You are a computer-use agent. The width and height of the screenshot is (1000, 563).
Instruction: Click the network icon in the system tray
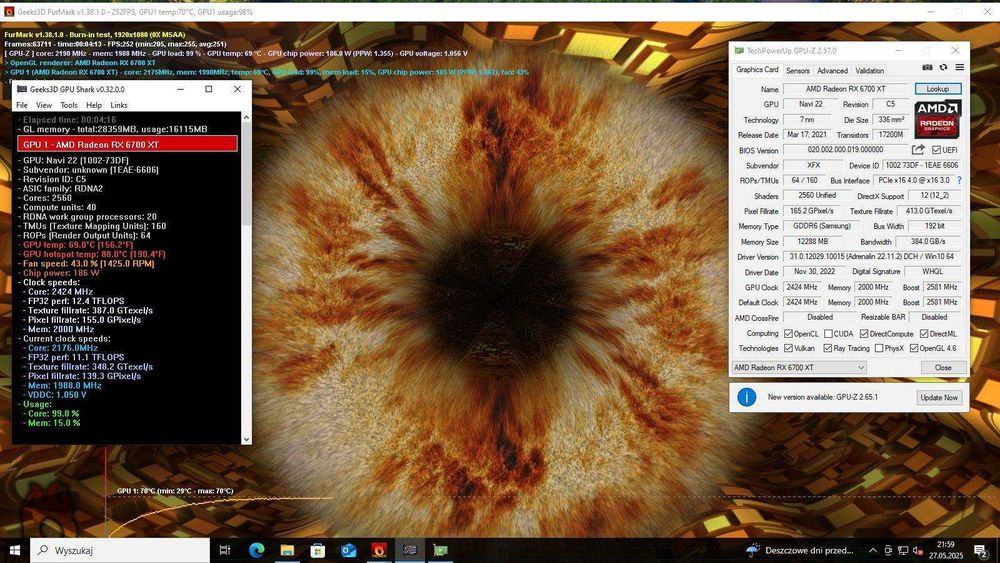(903, 550)
